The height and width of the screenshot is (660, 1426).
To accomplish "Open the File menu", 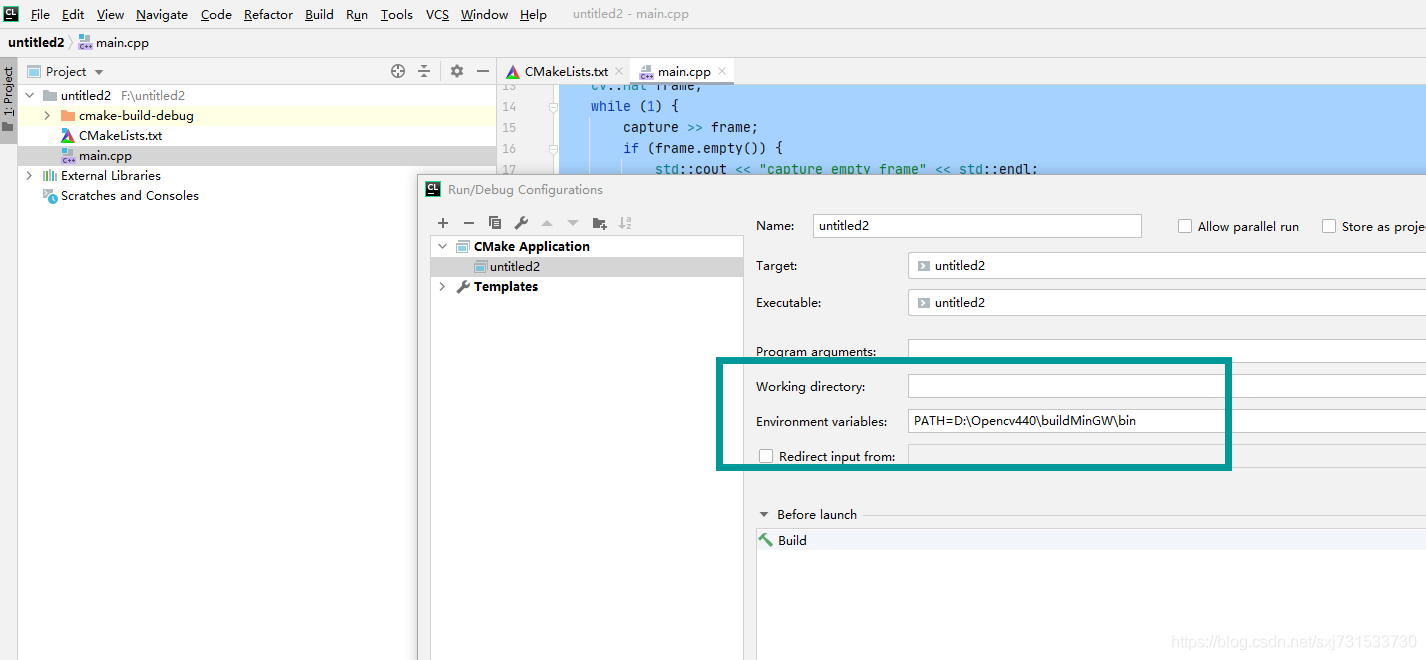I will tap(40, 14).
